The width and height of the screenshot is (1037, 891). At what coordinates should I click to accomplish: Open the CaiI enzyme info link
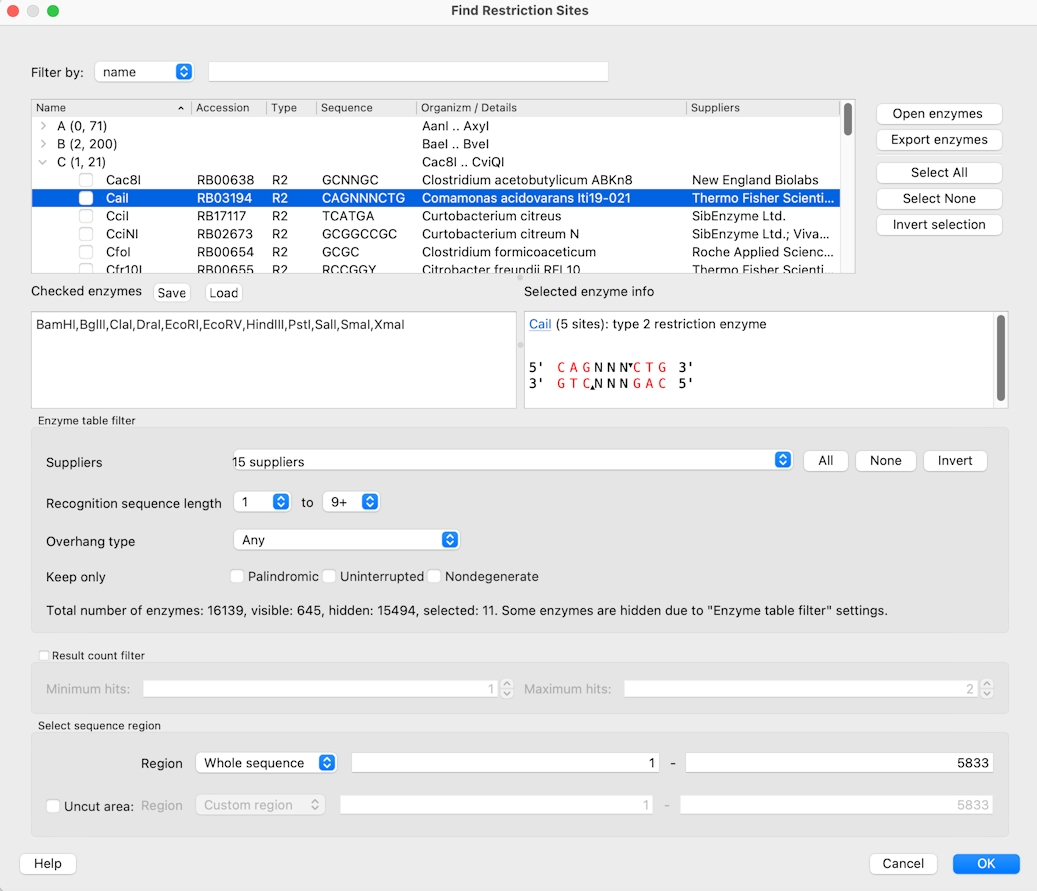click(540, 324)
